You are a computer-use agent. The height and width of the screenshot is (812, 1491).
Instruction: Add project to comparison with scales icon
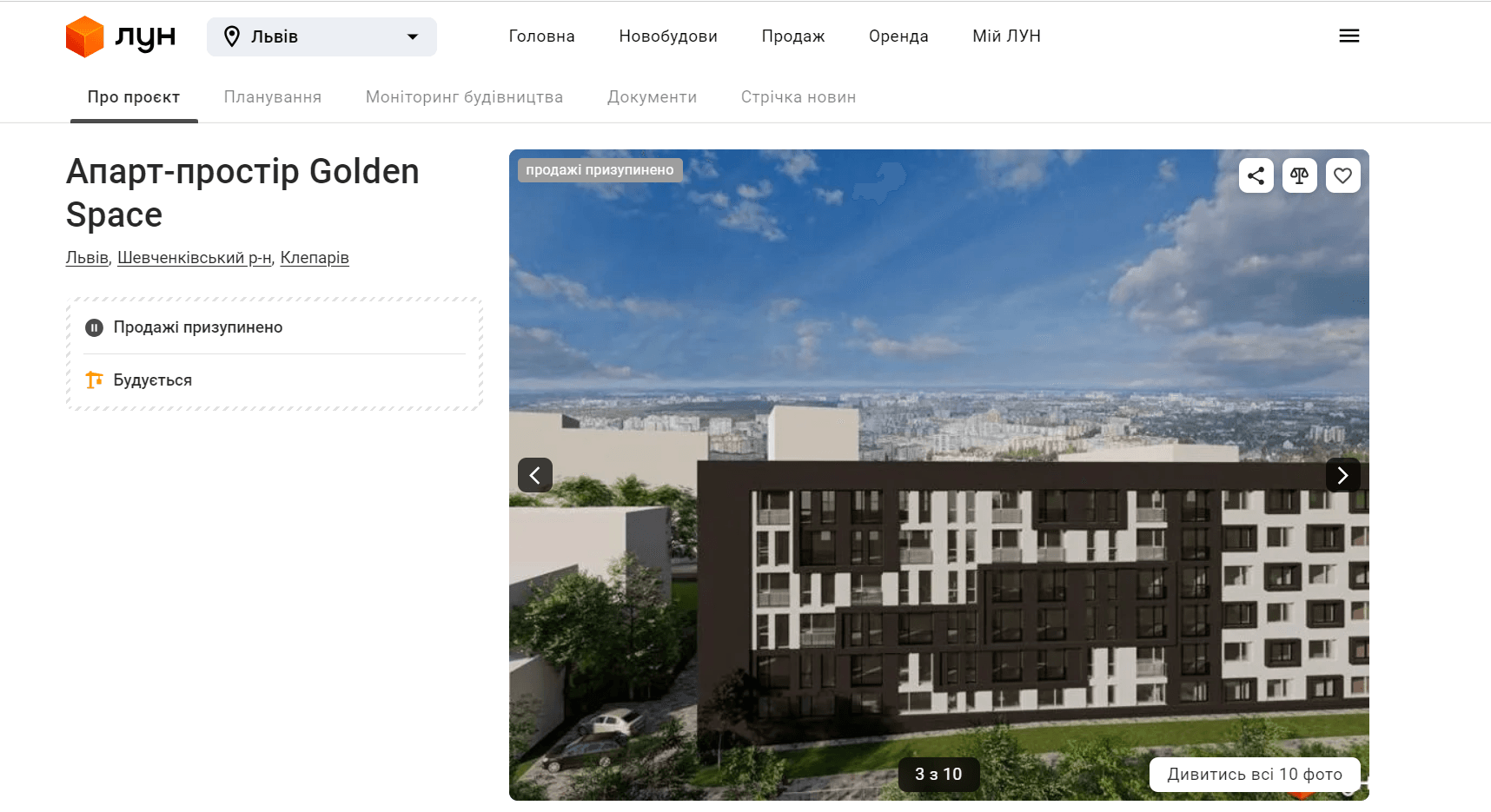point(1299,175)
